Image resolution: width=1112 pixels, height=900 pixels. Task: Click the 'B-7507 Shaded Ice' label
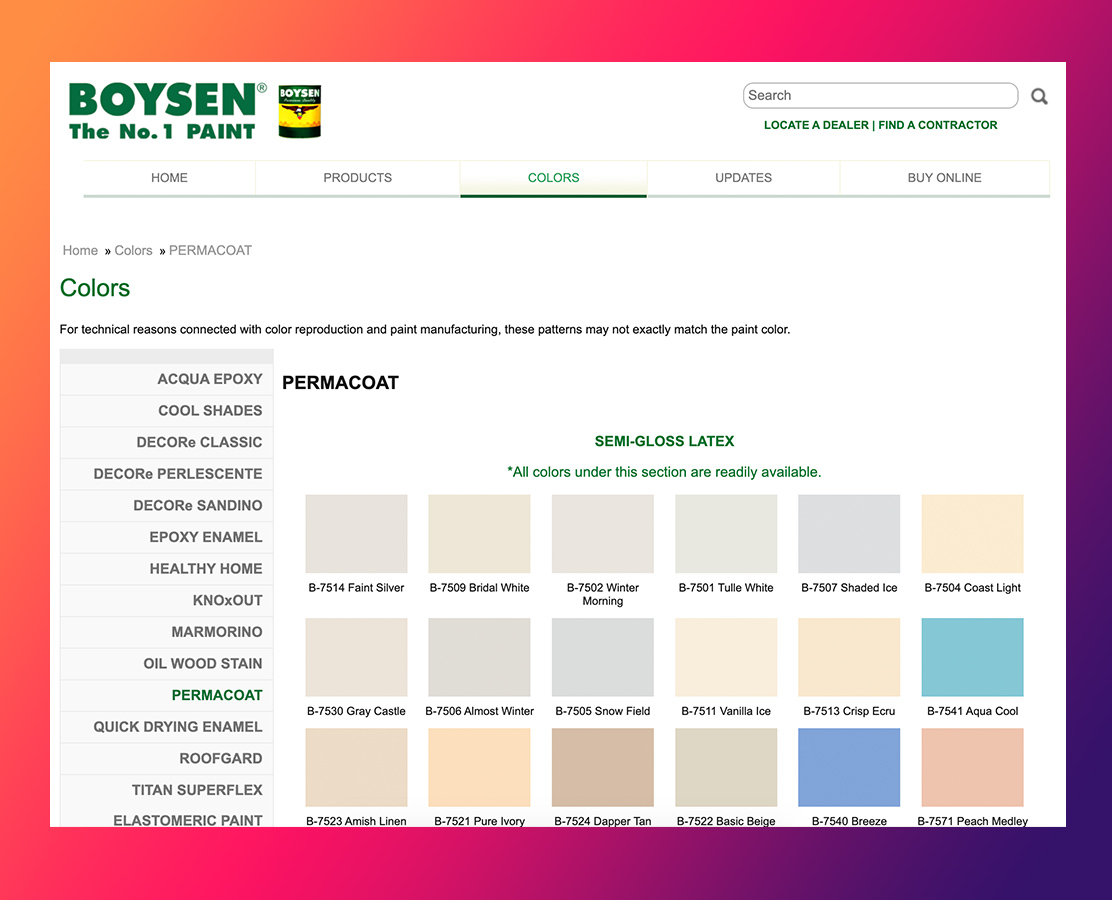(x=849, y=588)
